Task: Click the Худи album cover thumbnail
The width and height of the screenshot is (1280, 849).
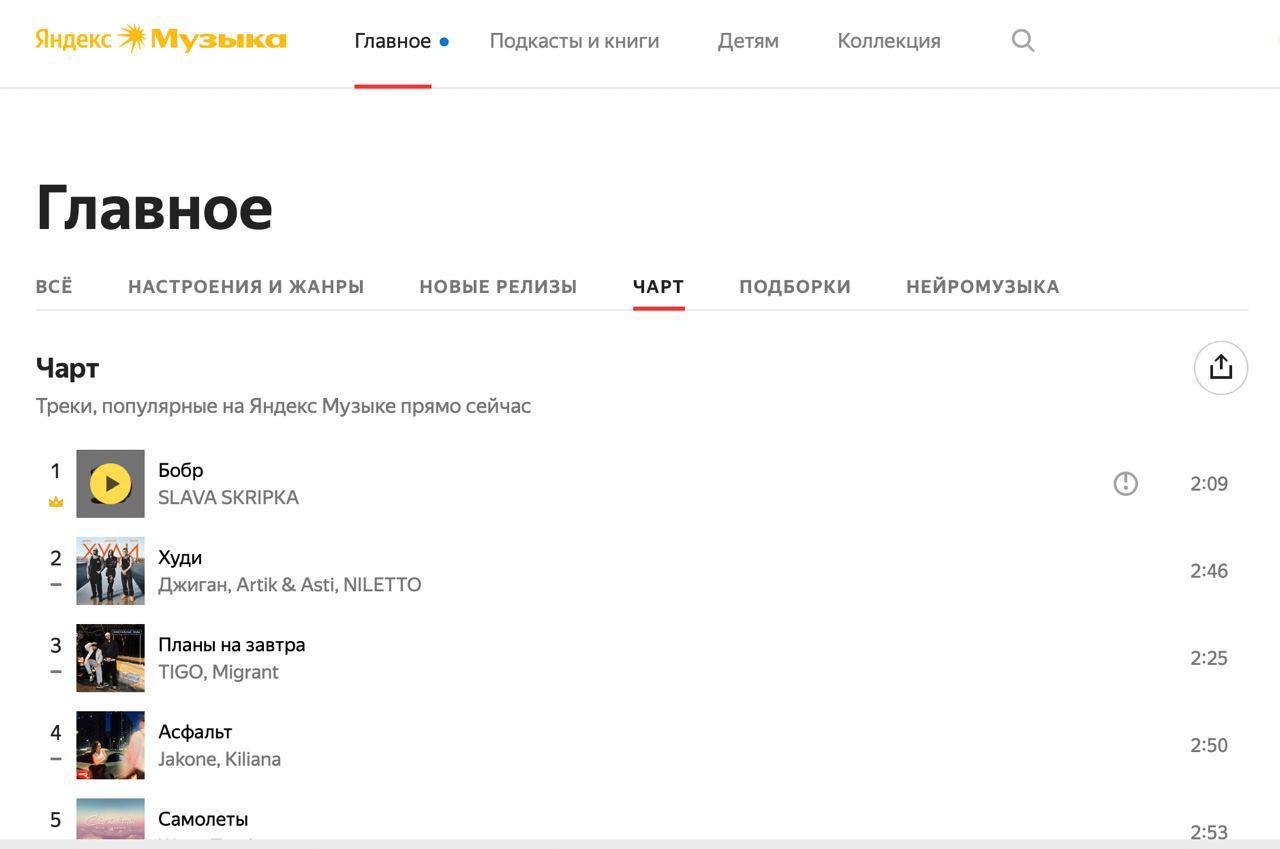Action: point(110,571)
